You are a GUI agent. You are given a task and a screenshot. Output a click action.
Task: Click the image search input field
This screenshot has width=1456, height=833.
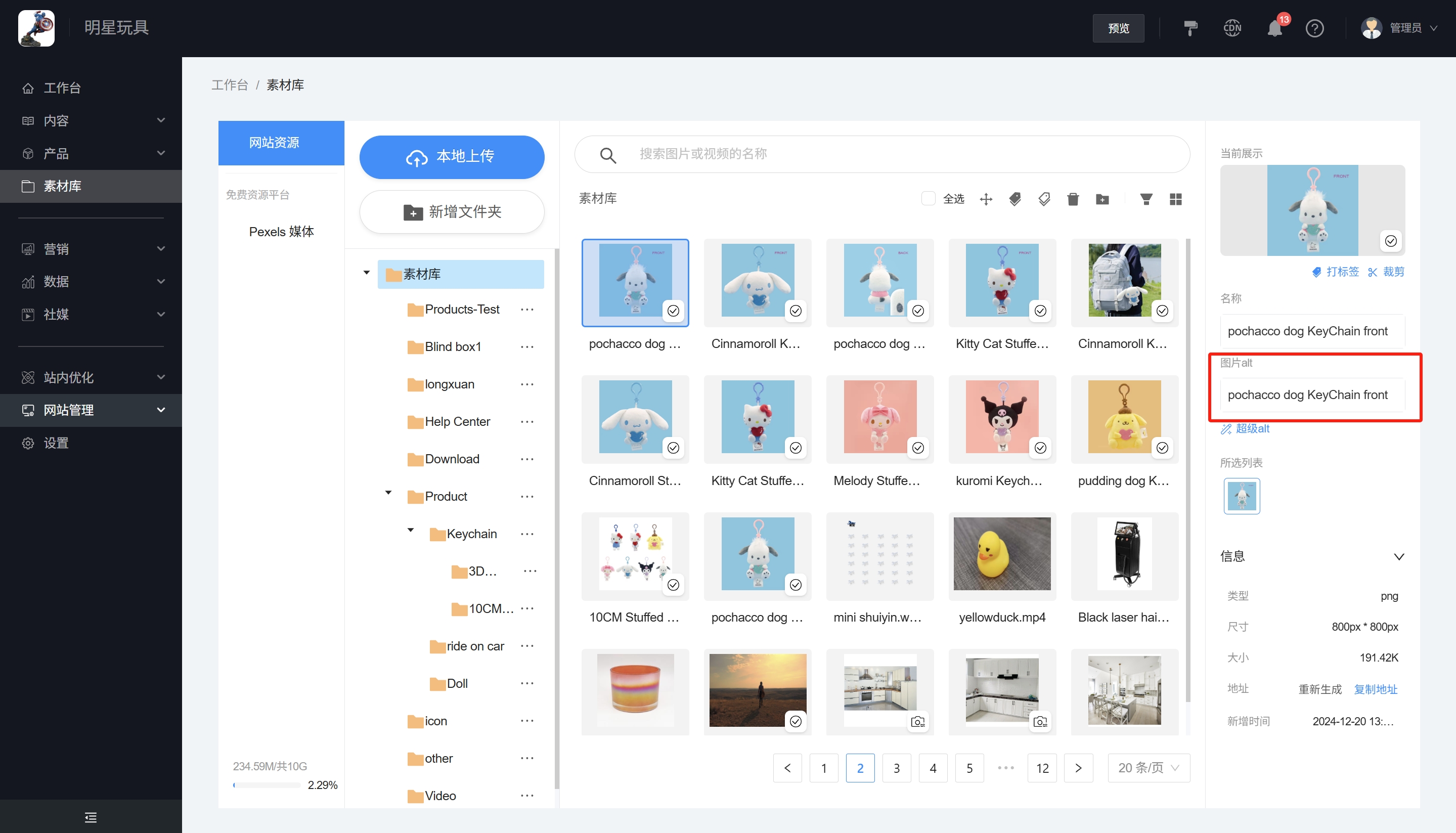(880, 154)
